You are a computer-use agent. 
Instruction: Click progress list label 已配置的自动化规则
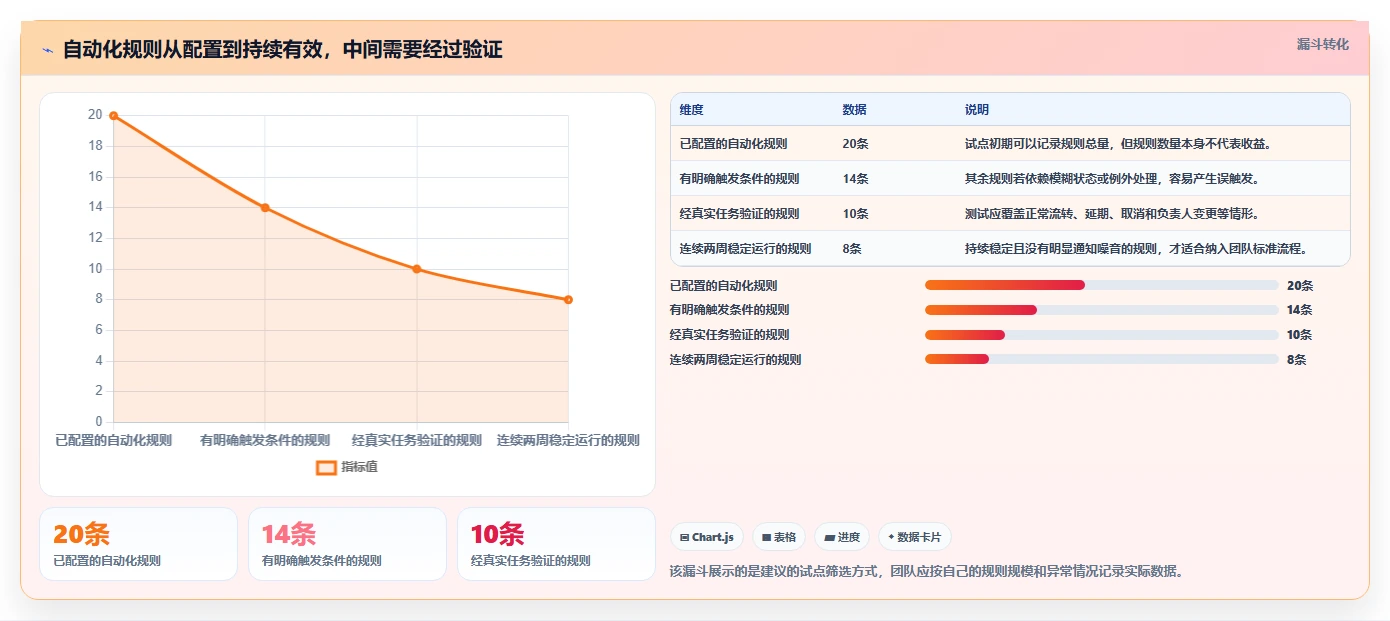pyautogui.click(x=723, y=285)
